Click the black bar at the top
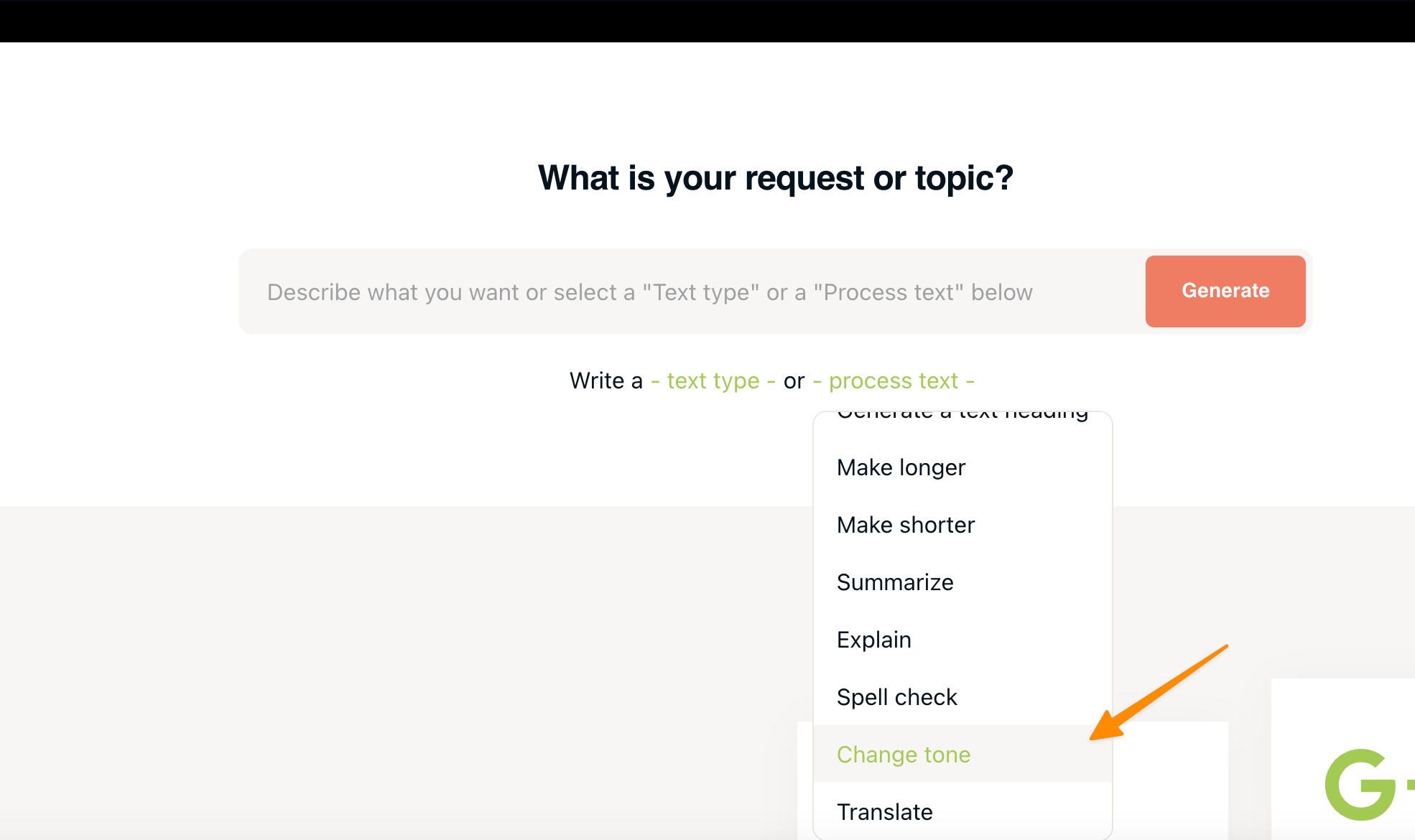 tap(707, 21)
